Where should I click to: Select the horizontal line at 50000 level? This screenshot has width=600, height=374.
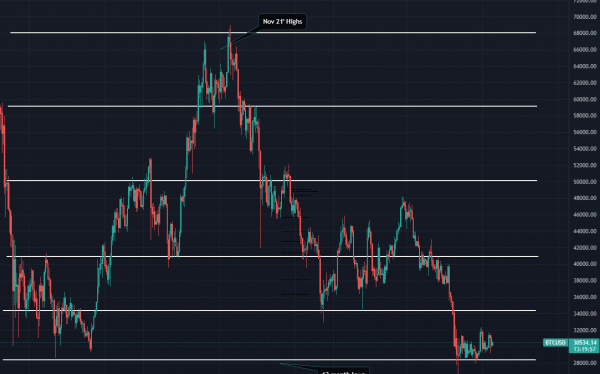[272, 180]
